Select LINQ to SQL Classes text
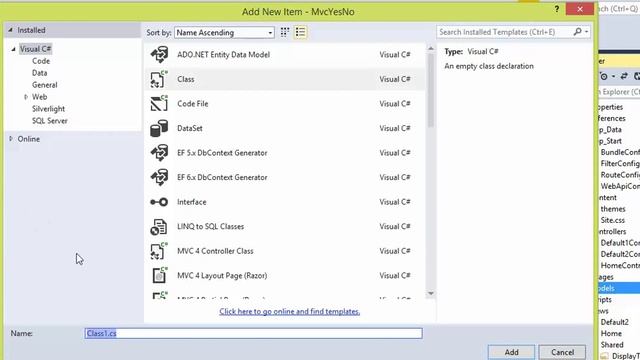The height and width of the screenshot is (360, 640). point(210,227)
